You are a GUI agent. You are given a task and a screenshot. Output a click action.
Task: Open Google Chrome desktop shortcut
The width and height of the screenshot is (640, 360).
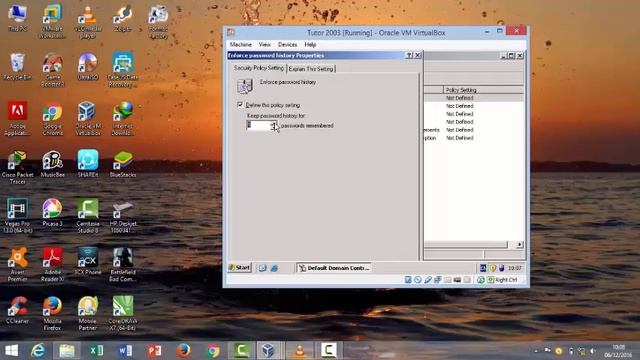[x=52, y=120]
